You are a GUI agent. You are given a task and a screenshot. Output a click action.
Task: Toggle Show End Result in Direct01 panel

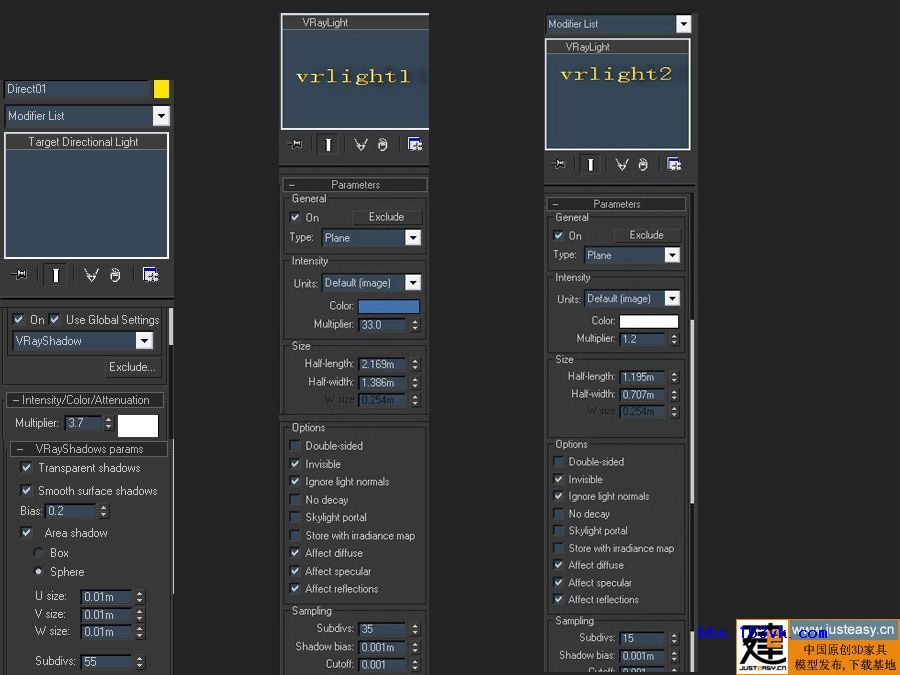pyautogui.click(x=56, y=276)
